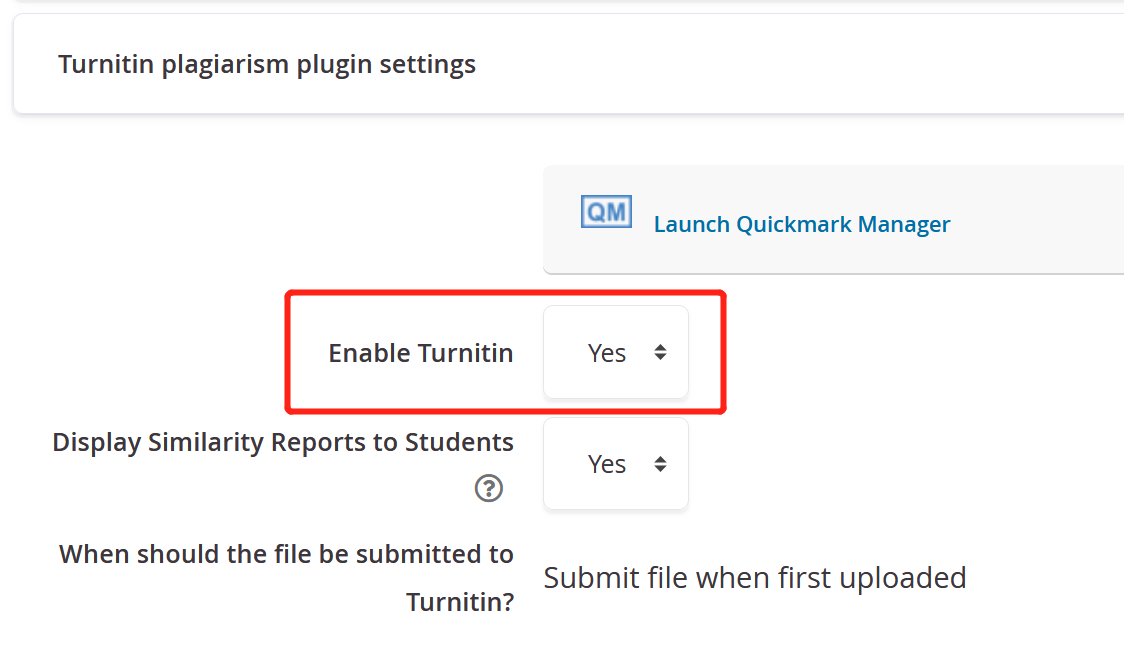Click the file submission timing question label
Viewport: 1124px width, 654px height.
point(287,577)
